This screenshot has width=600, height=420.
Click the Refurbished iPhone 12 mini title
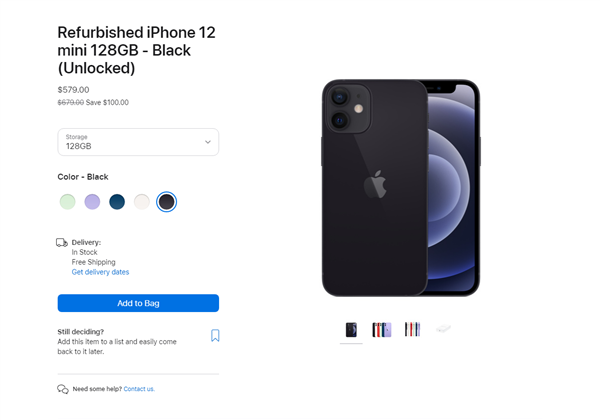tap(137, 50)
